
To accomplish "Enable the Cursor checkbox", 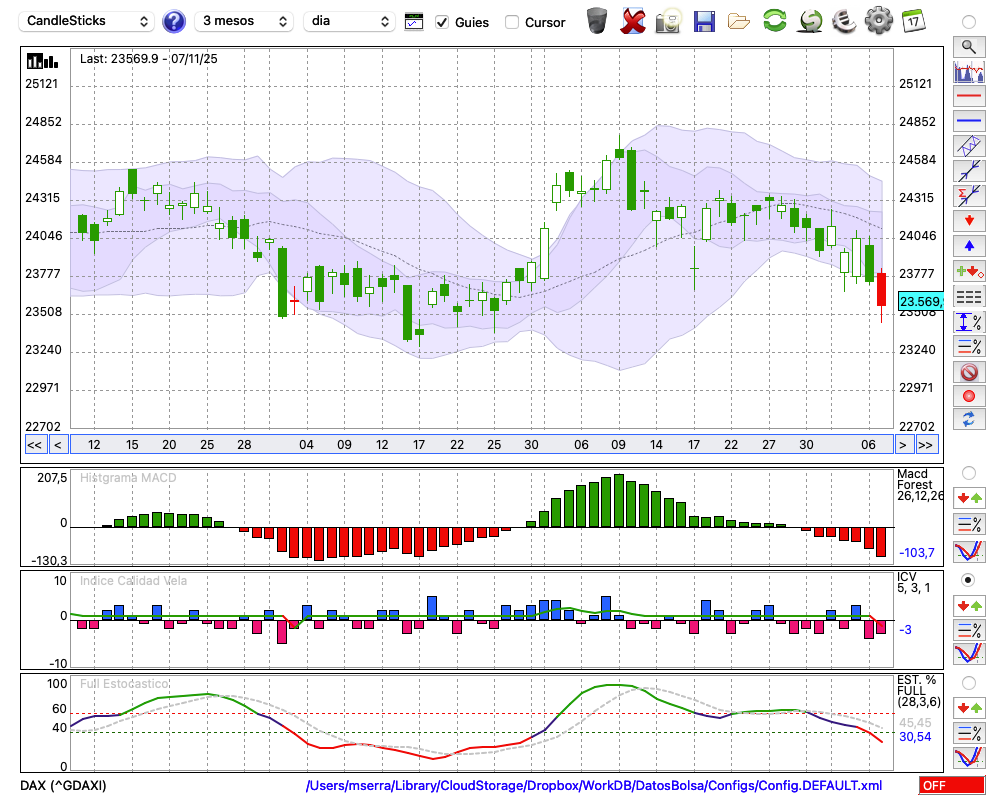I will click(x=512, y=22).
